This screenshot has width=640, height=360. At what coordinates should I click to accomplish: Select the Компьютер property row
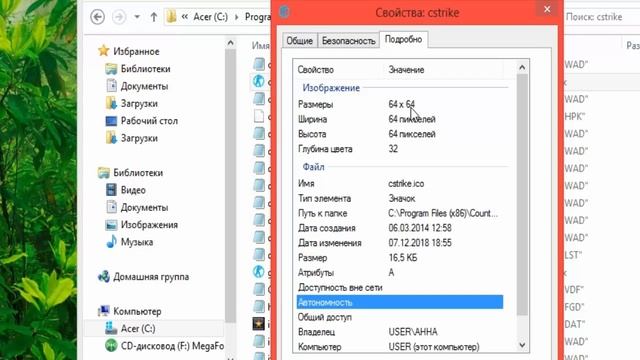point(400,347)
